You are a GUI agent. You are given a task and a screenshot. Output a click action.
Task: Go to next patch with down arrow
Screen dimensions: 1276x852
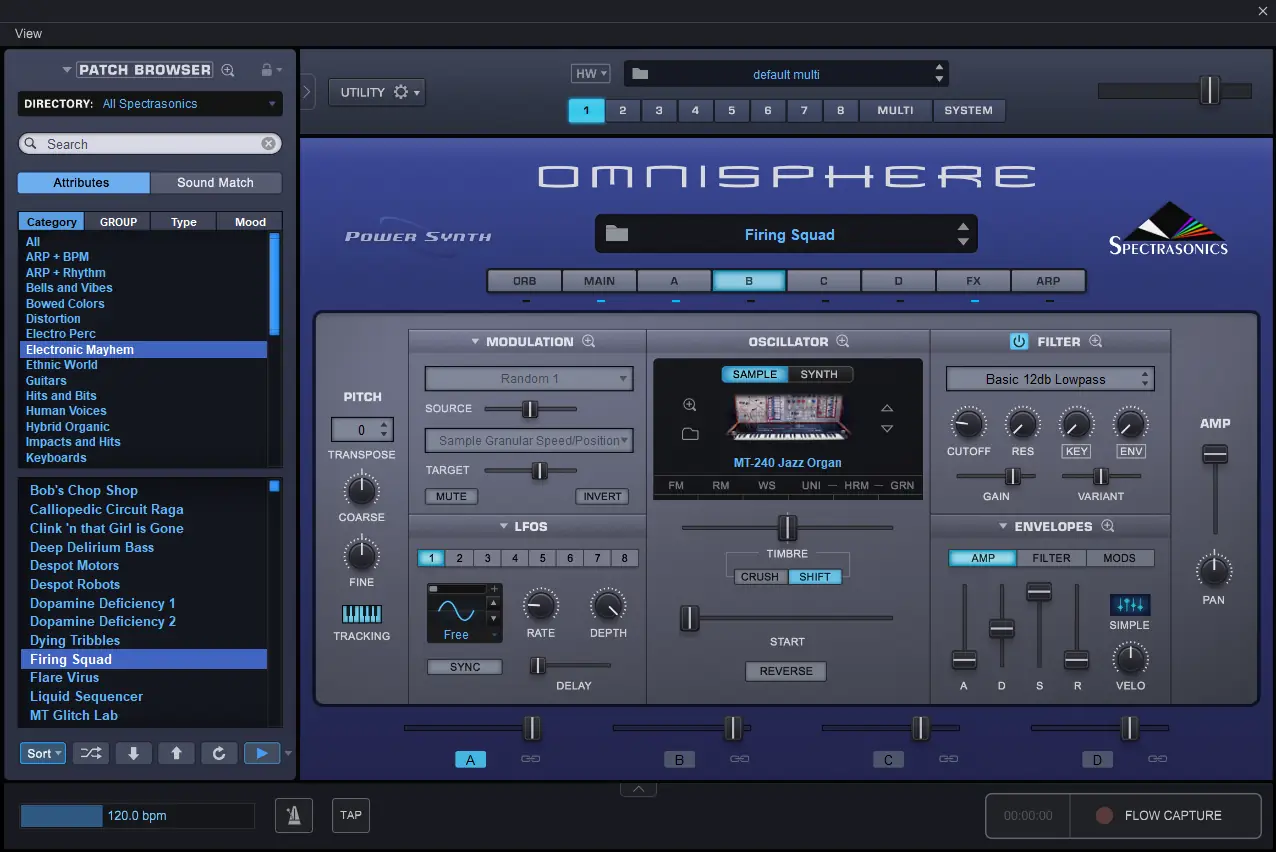pyautogui.click(x=134, y=753)
